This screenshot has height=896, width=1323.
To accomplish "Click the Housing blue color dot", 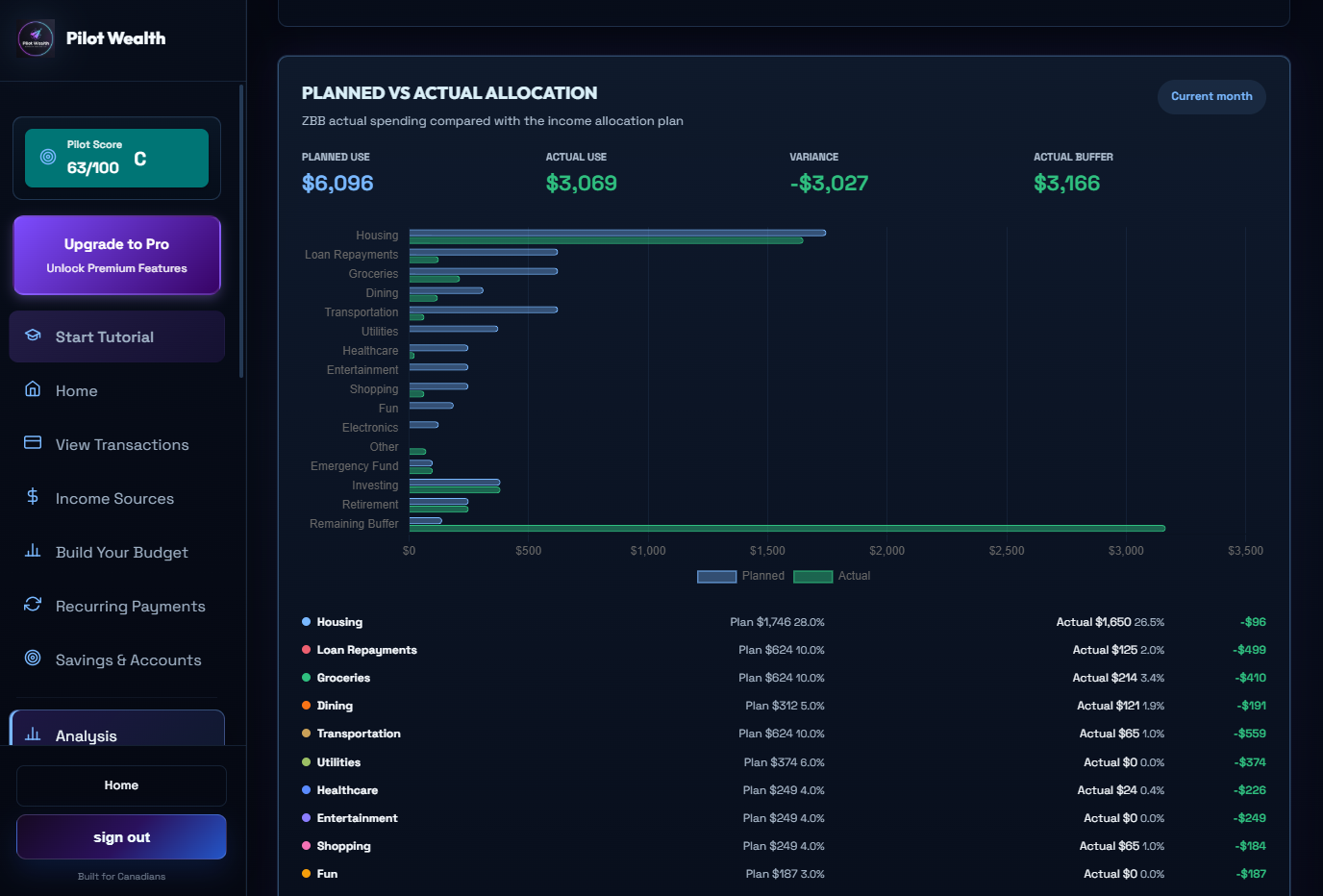I will (x=306, y=622).
